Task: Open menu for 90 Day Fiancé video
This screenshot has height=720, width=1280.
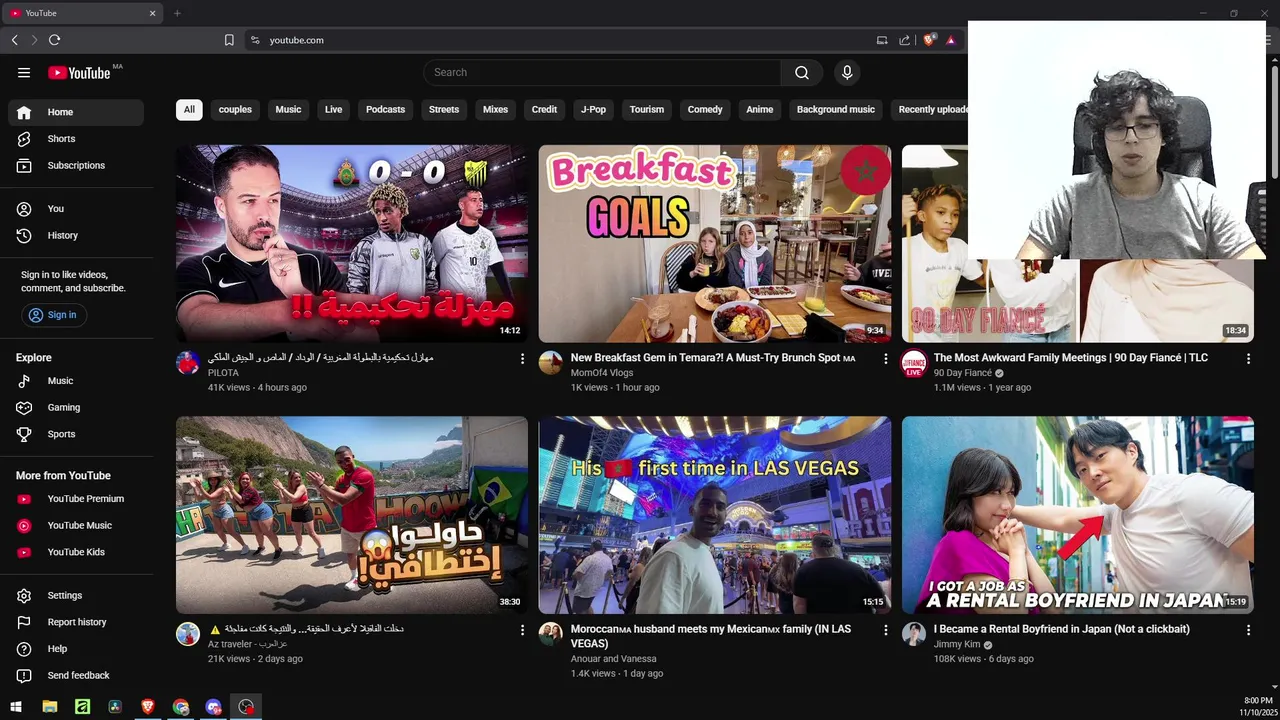Action: tap(1248, 358)
